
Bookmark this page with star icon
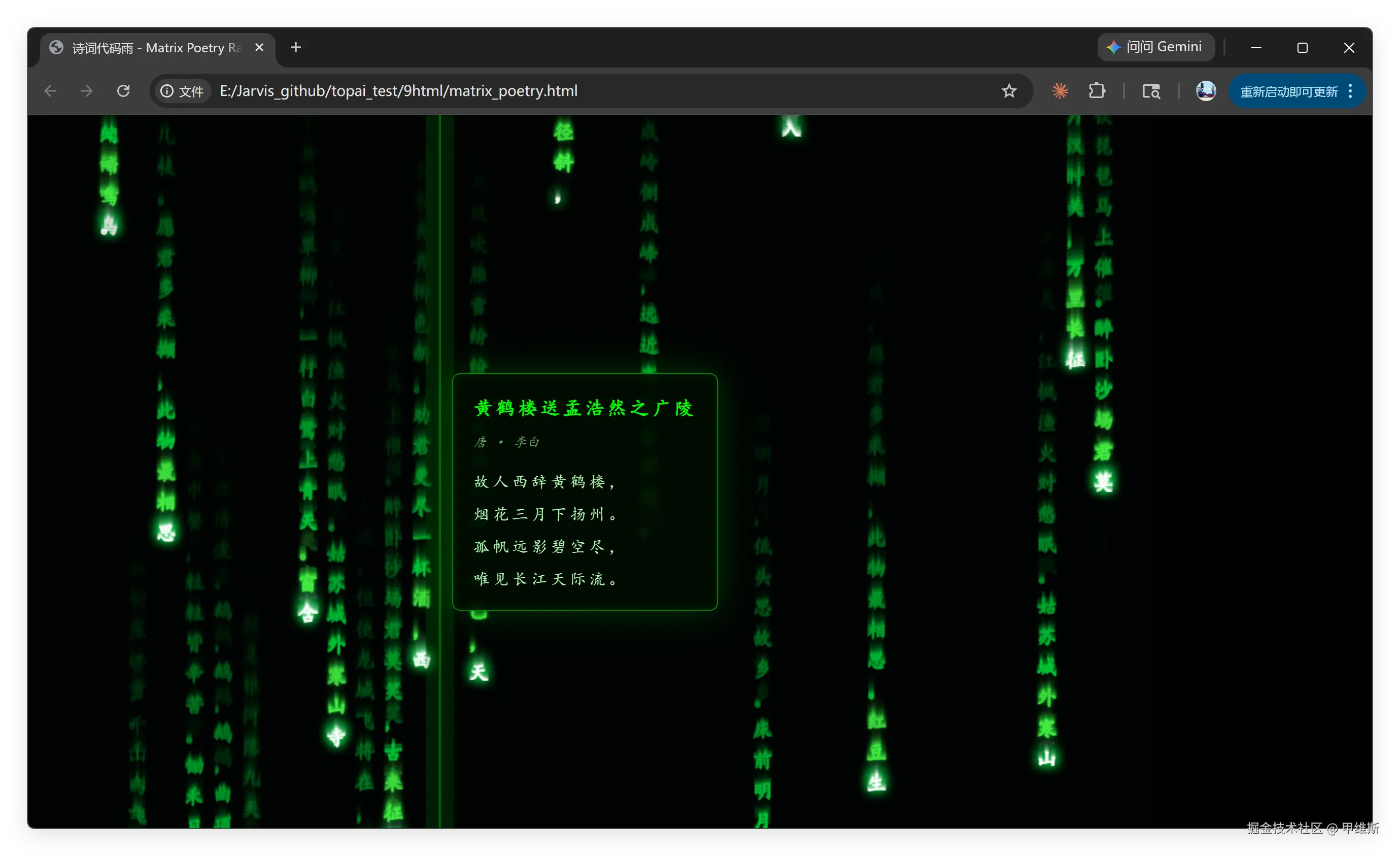(x=1009, y=91)
